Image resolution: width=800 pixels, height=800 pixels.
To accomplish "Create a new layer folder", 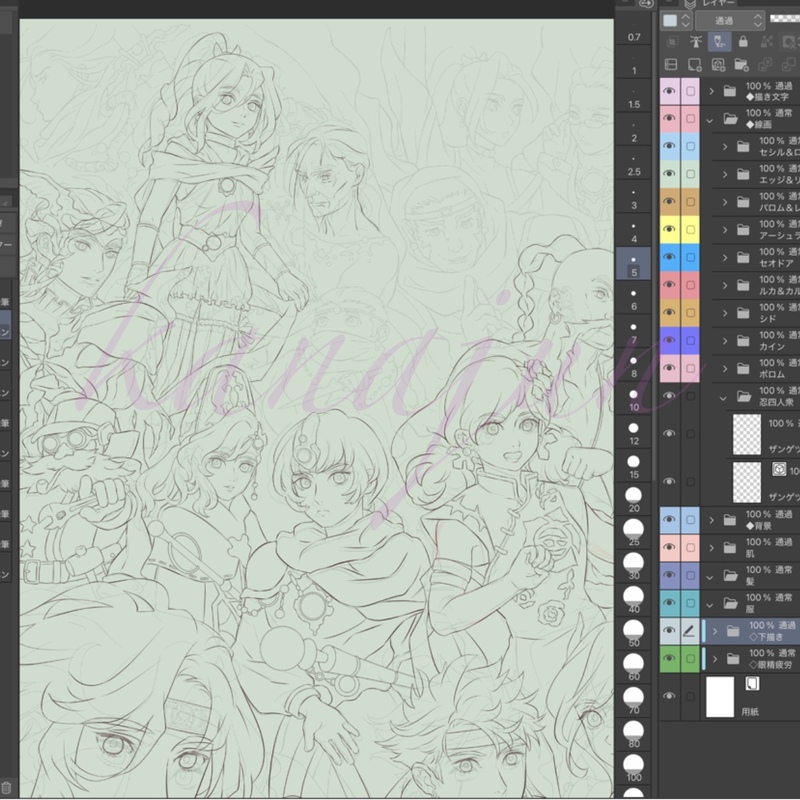I will click(x=741, y=64).
